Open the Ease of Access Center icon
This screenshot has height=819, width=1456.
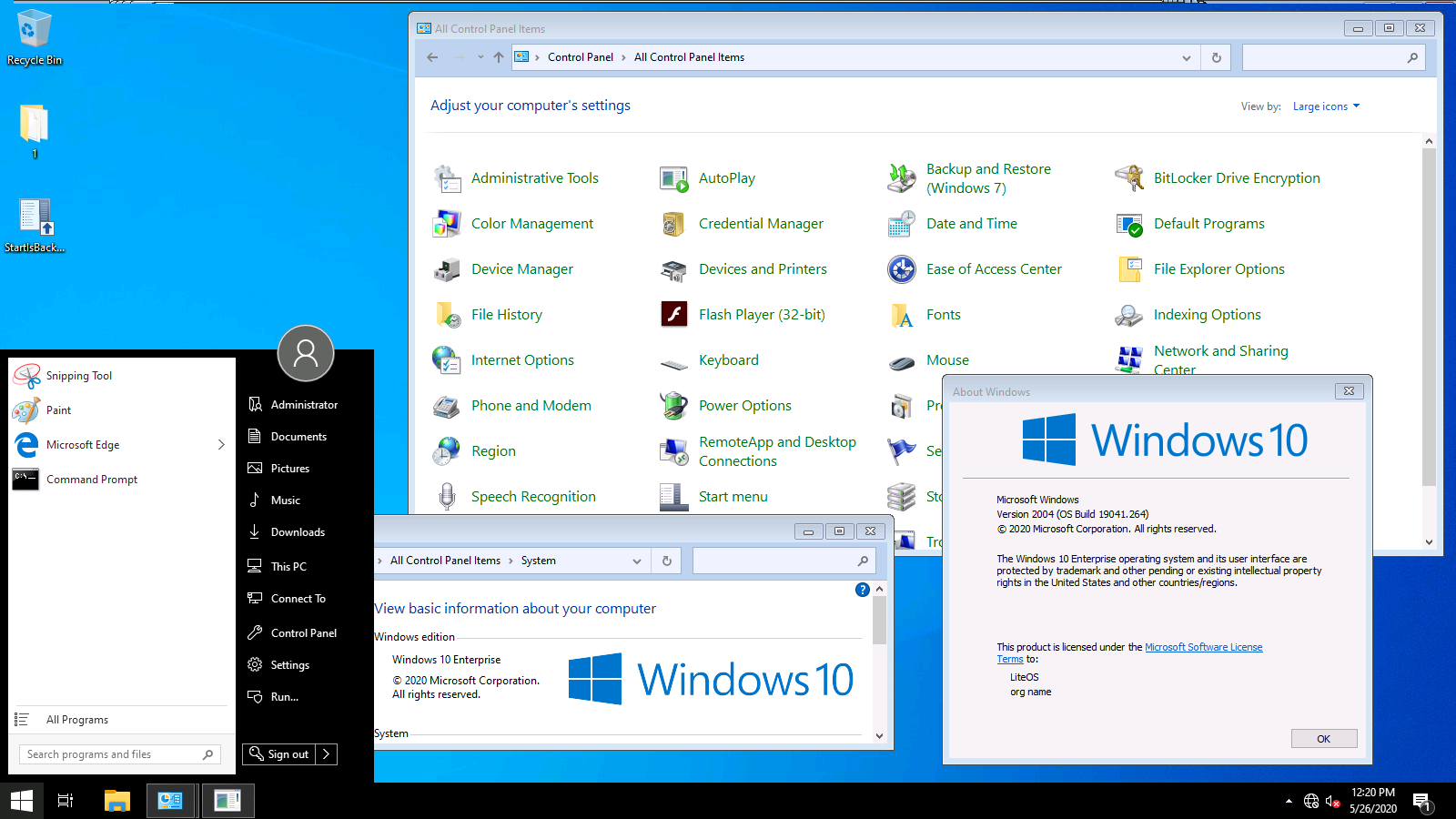coord(902,269)
